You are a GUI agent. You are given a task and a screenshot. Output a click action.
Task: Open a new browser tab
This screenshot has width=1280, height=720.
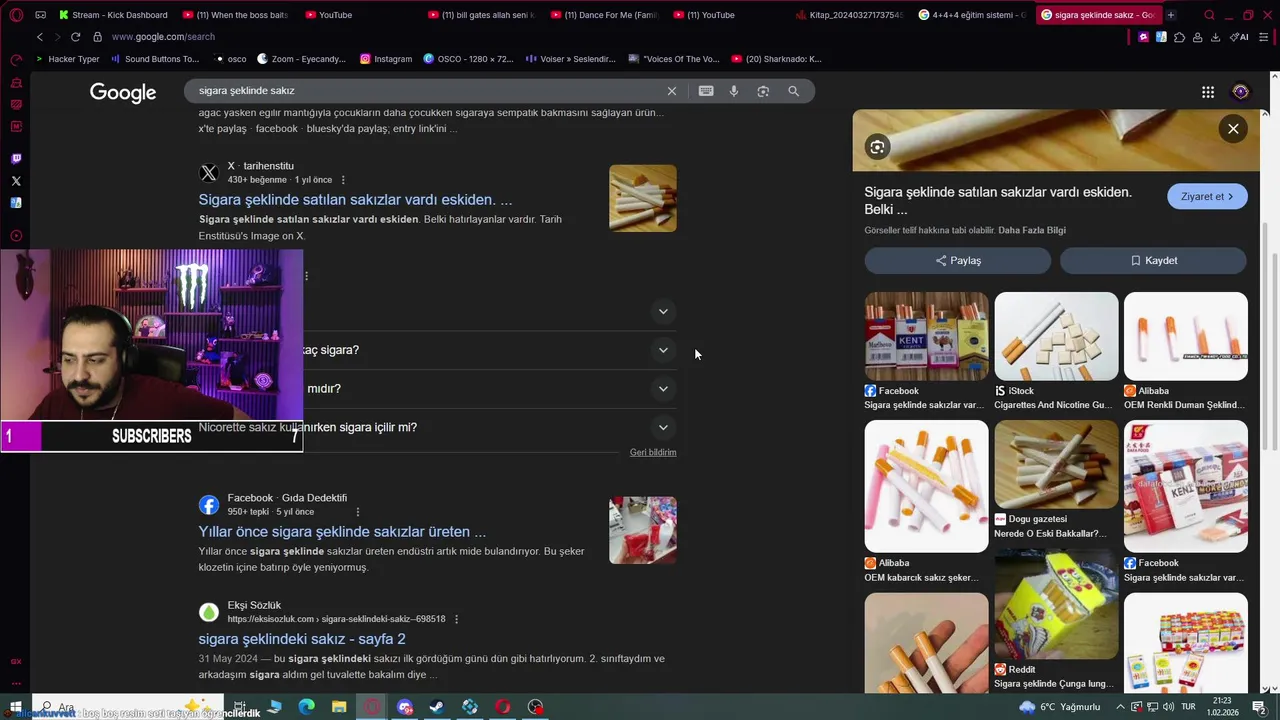tap(1171, 15)
